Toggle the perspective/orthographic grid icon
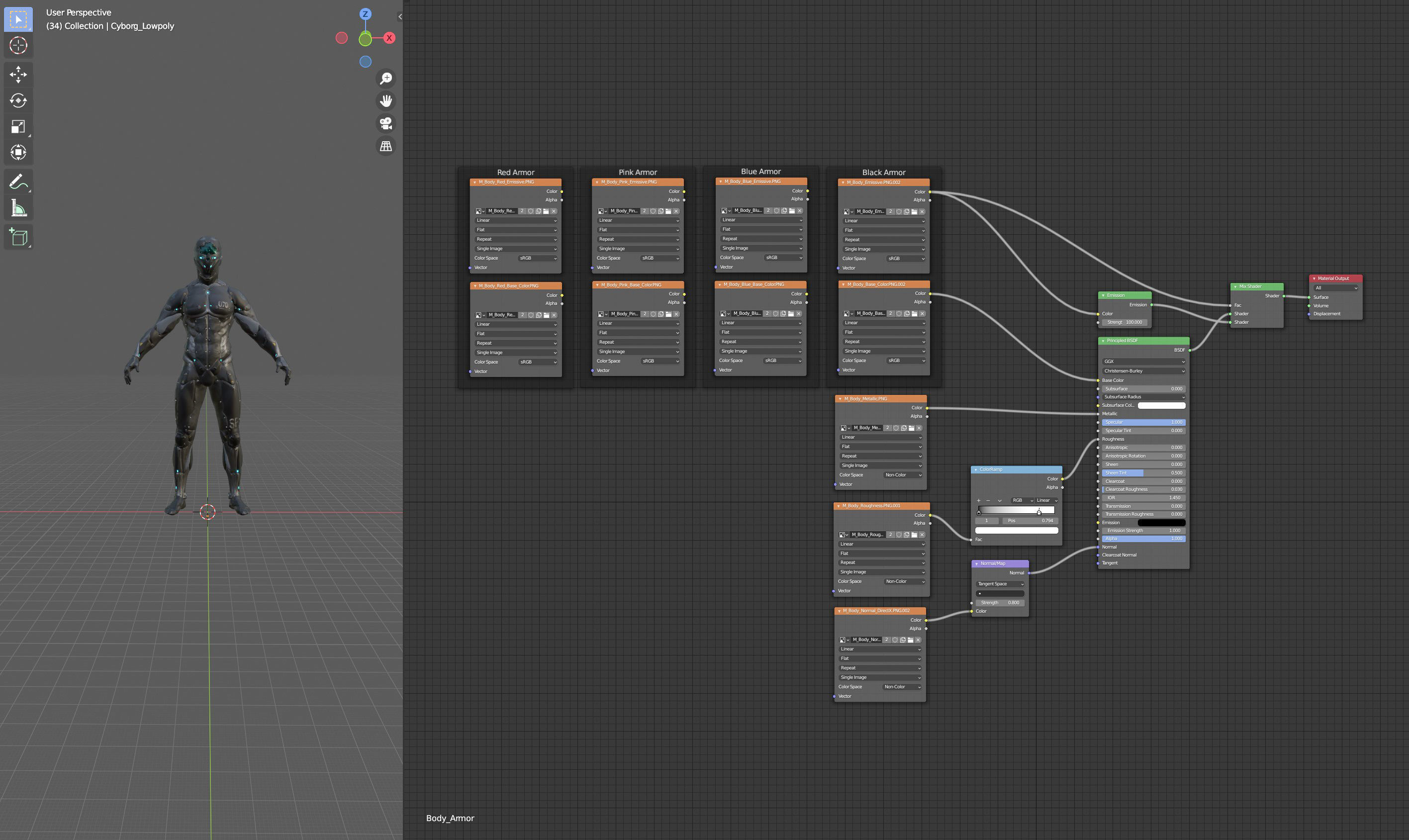The width and height of the screenshot is (1409, 840). pyautogui.click(x=385, y=146)
